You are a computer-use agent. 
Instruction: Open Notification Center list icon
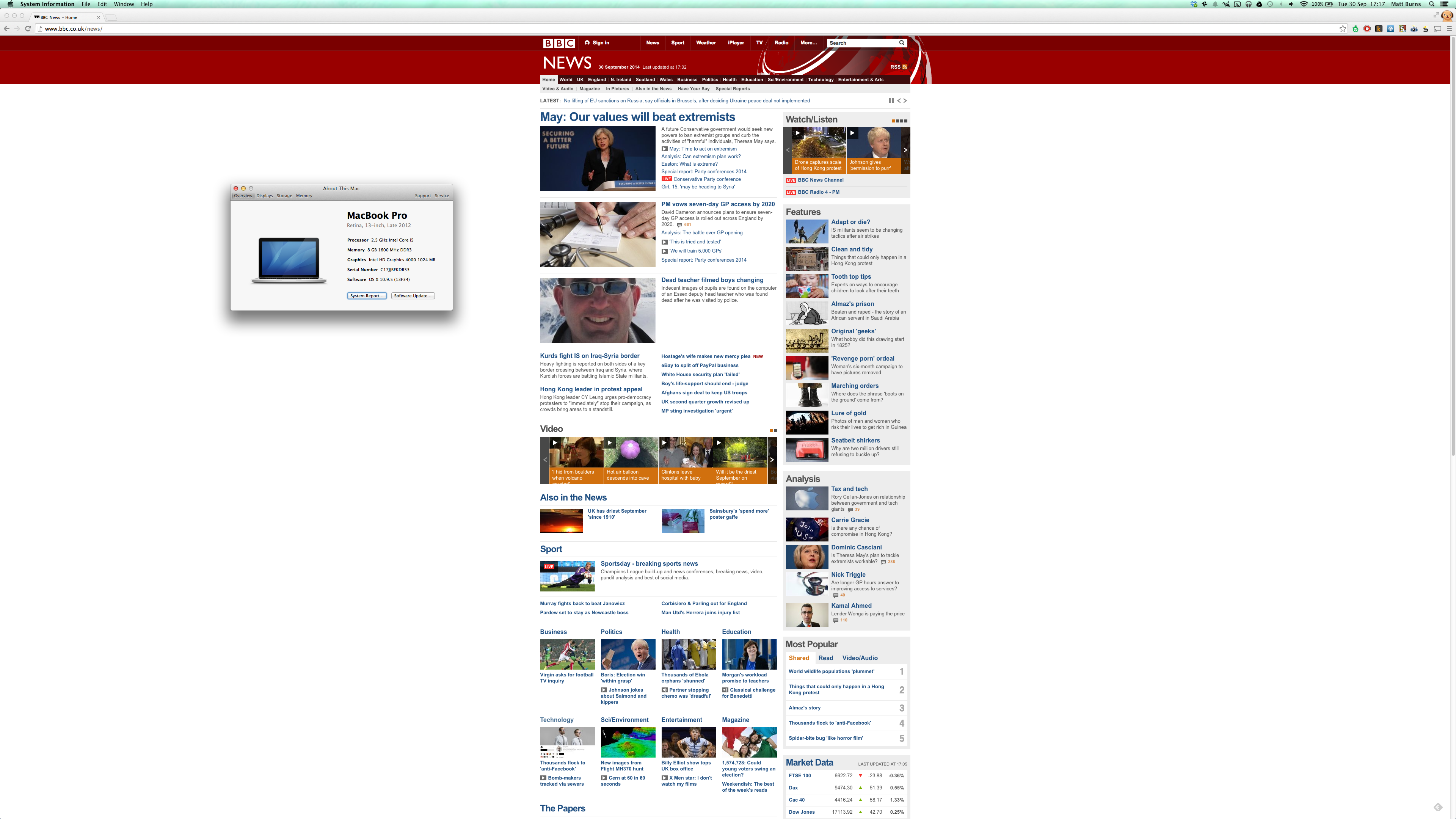tap(1444, 4)
